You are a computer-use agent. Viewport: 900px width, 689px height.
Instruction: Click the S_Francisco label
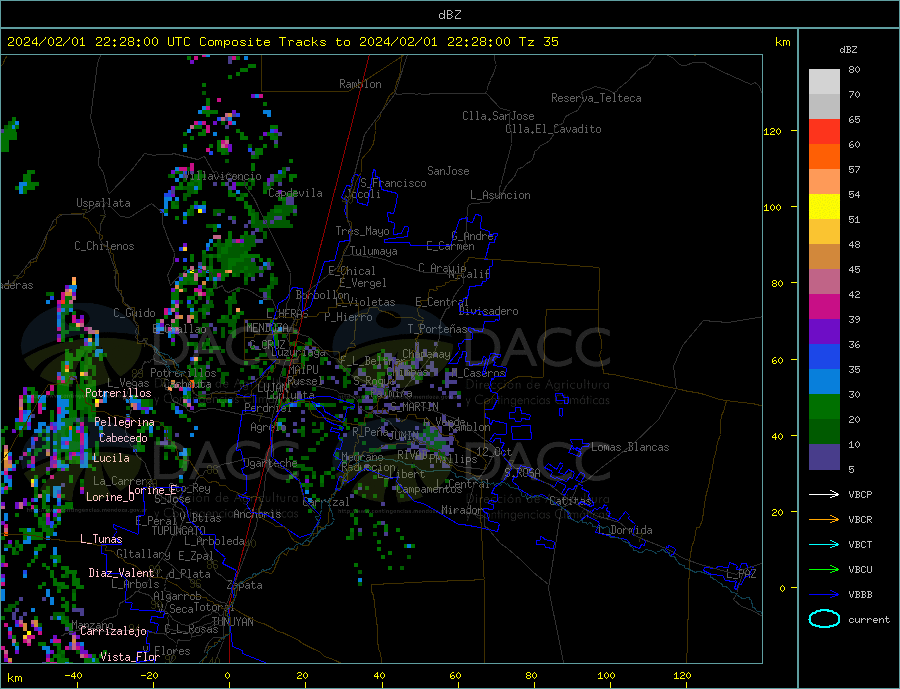pyautogui.click(x=394, y=183)
